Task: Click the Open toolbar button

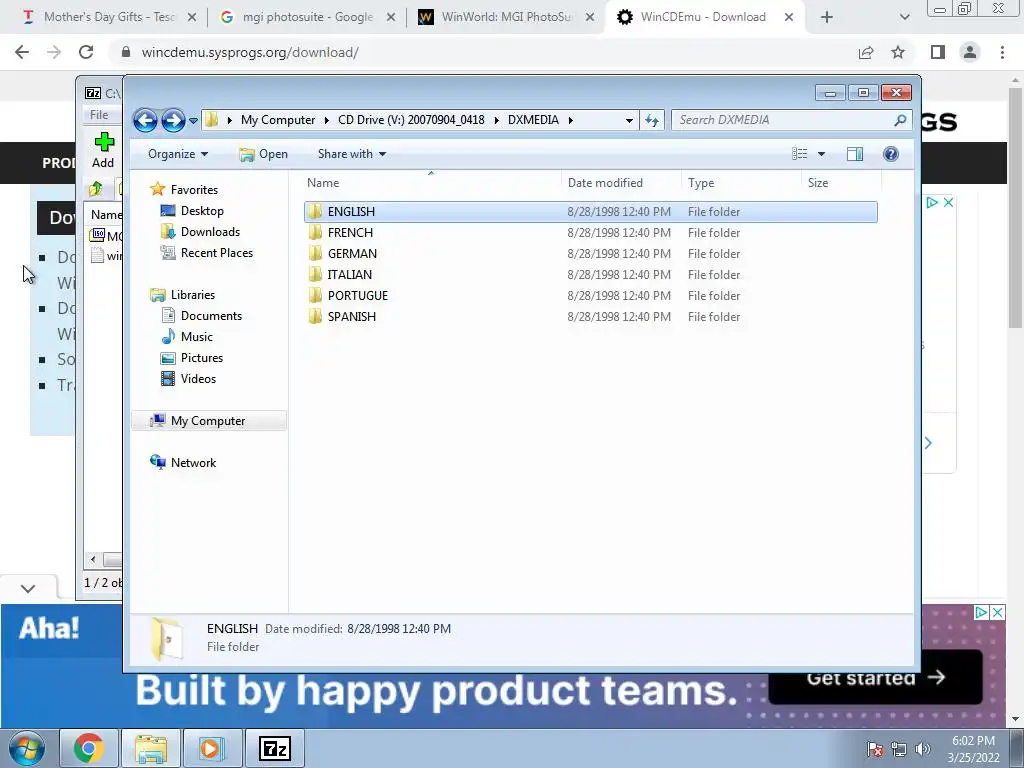Action: 263,154
